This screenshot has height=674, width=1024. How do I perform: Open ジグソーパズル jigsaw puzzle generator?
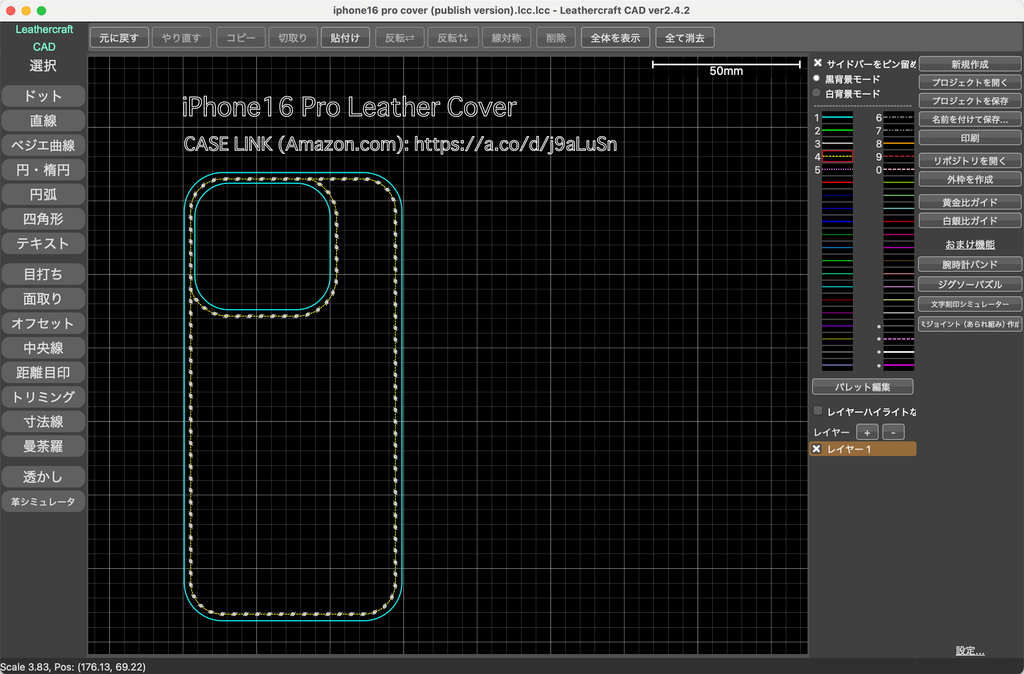click(x=970, y=284)
